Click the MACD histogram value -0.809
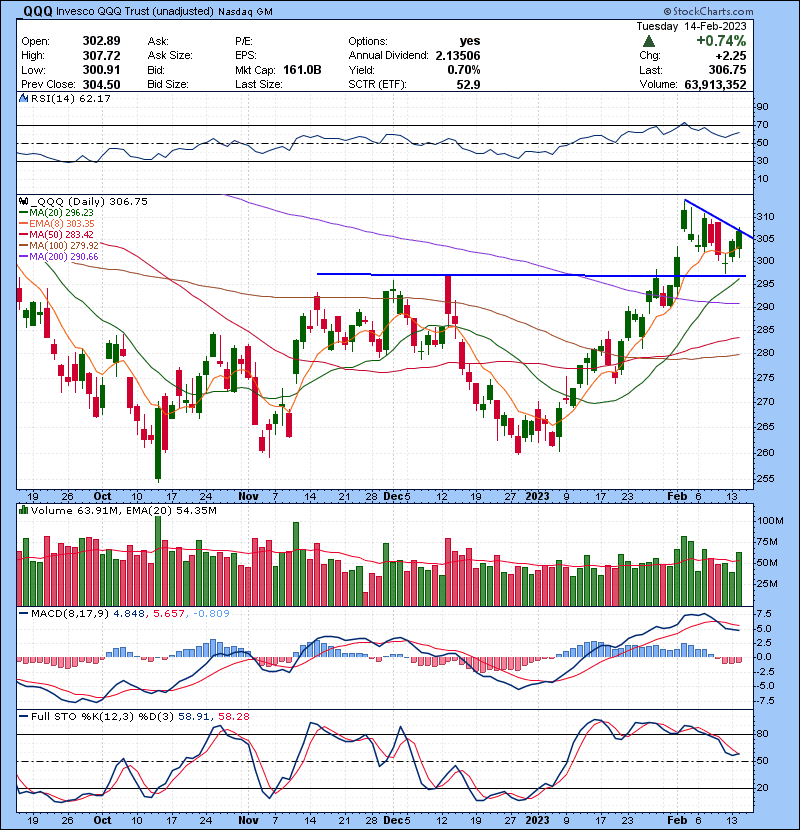The width and height of the screenshot is (800, 830). point(211,614)
